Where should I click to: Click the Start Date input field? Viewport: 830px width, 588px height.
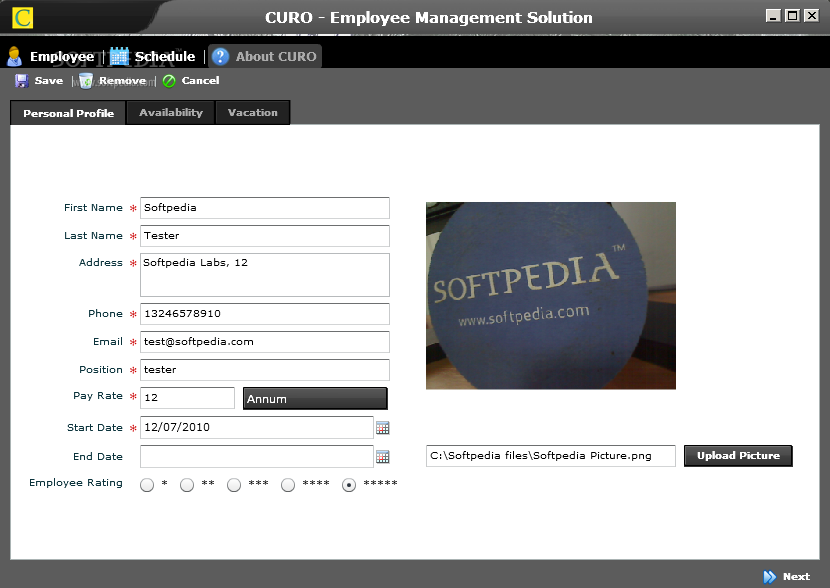pos(257,428)
